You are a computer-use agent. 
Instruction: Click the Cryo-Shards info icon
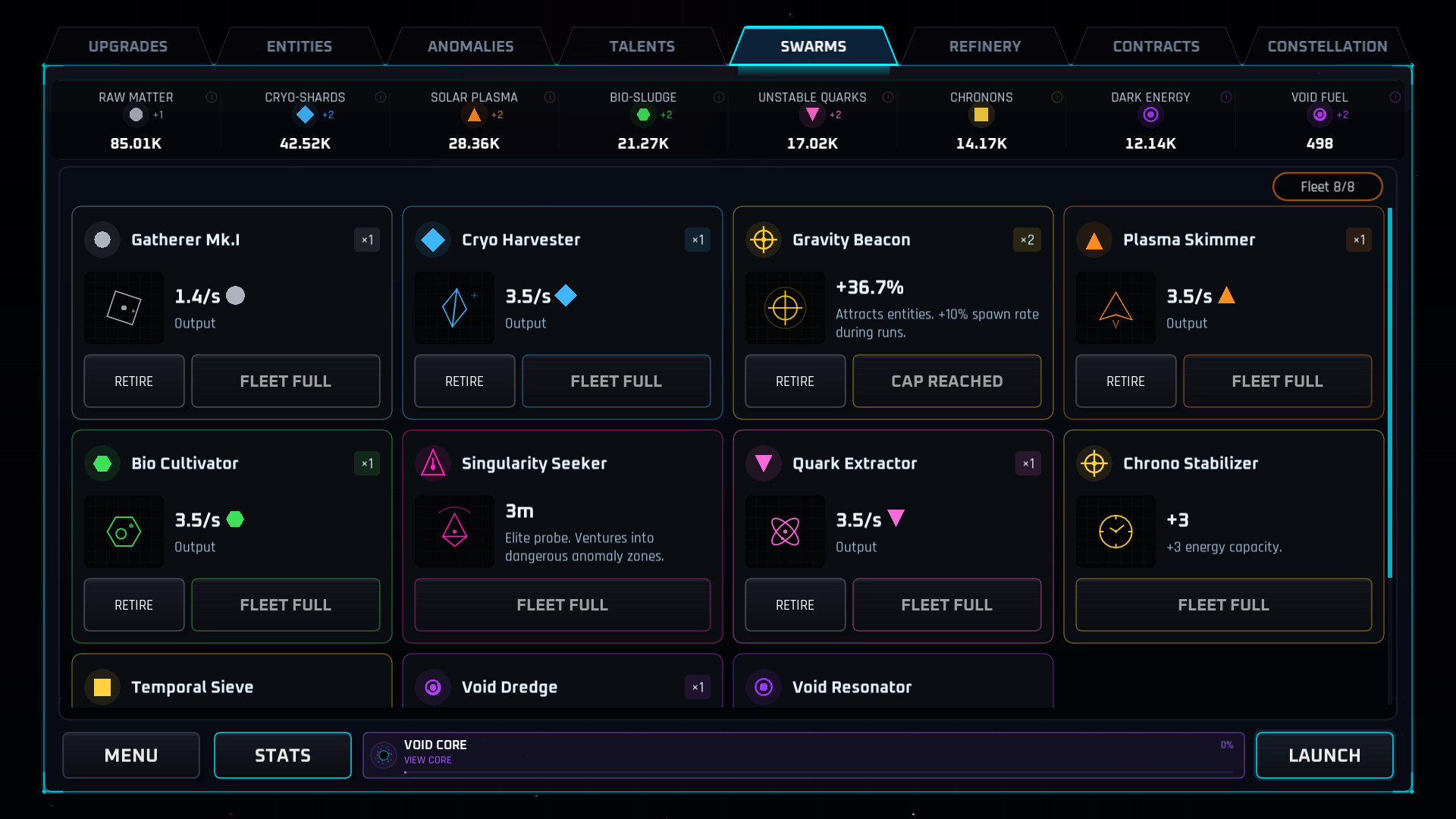point(381,97)
